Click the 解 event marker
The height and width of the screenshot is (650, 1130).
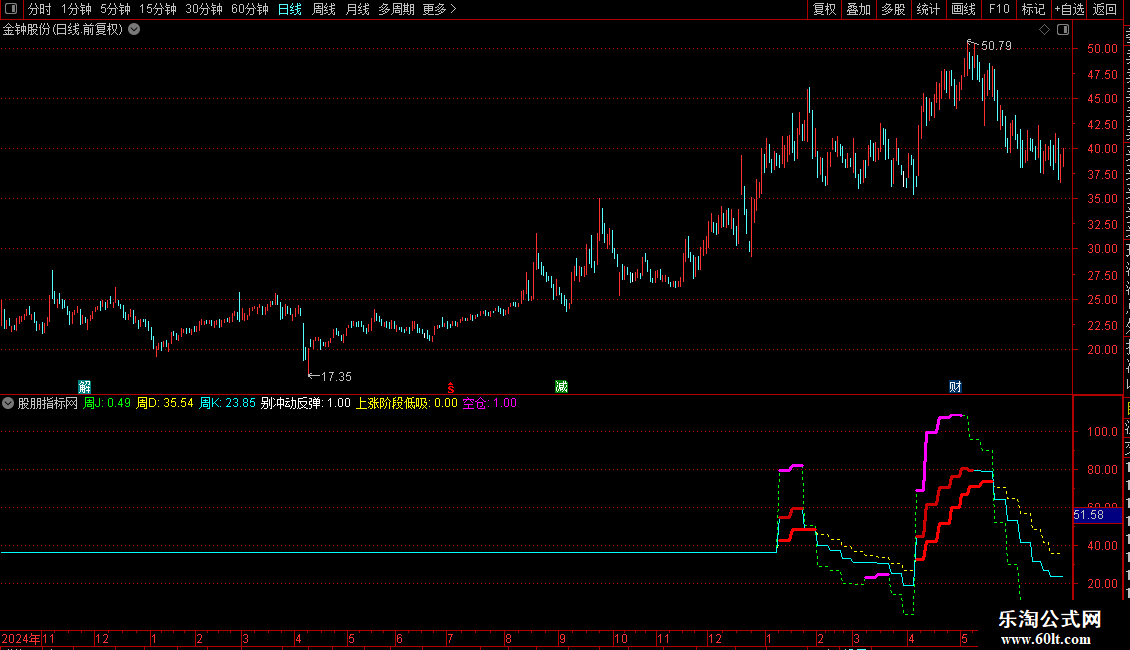point(84,387)
